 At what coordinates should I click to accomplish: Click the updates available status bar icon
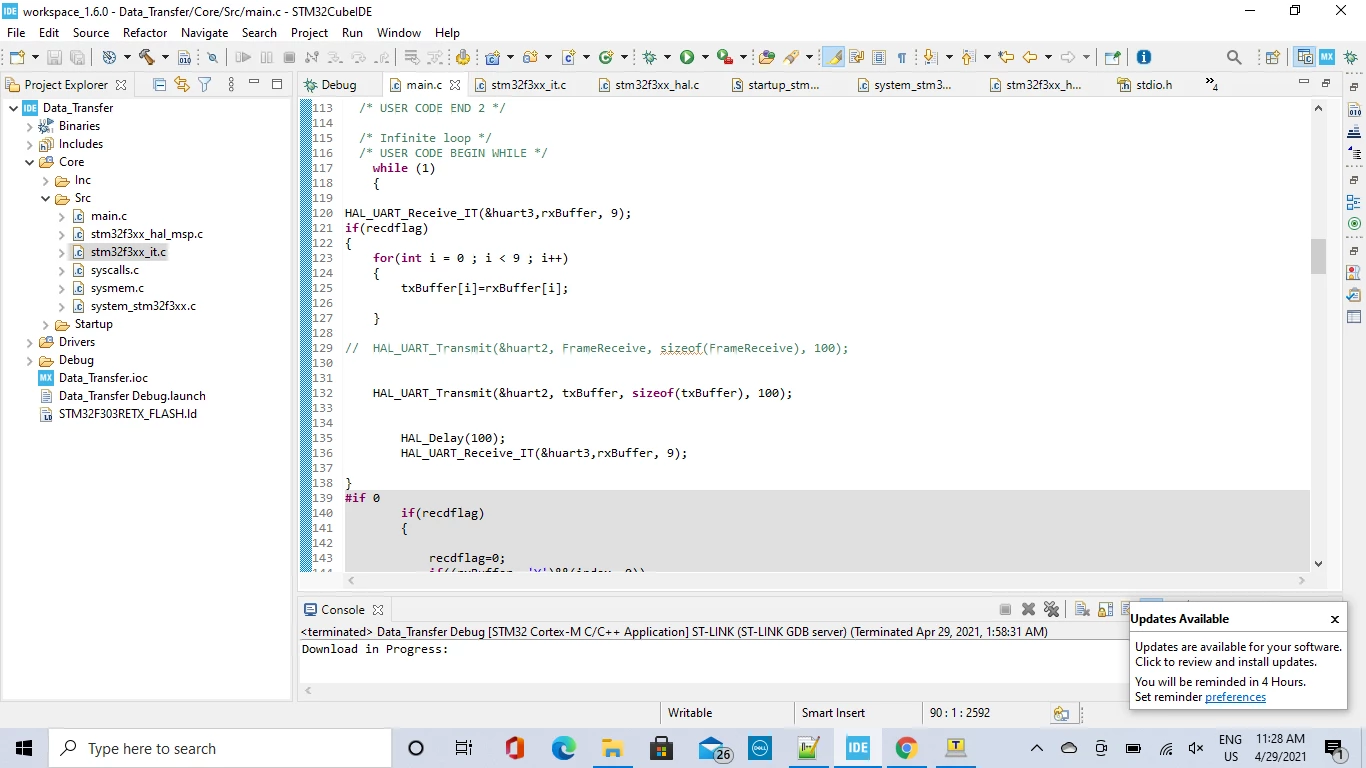1061,713
